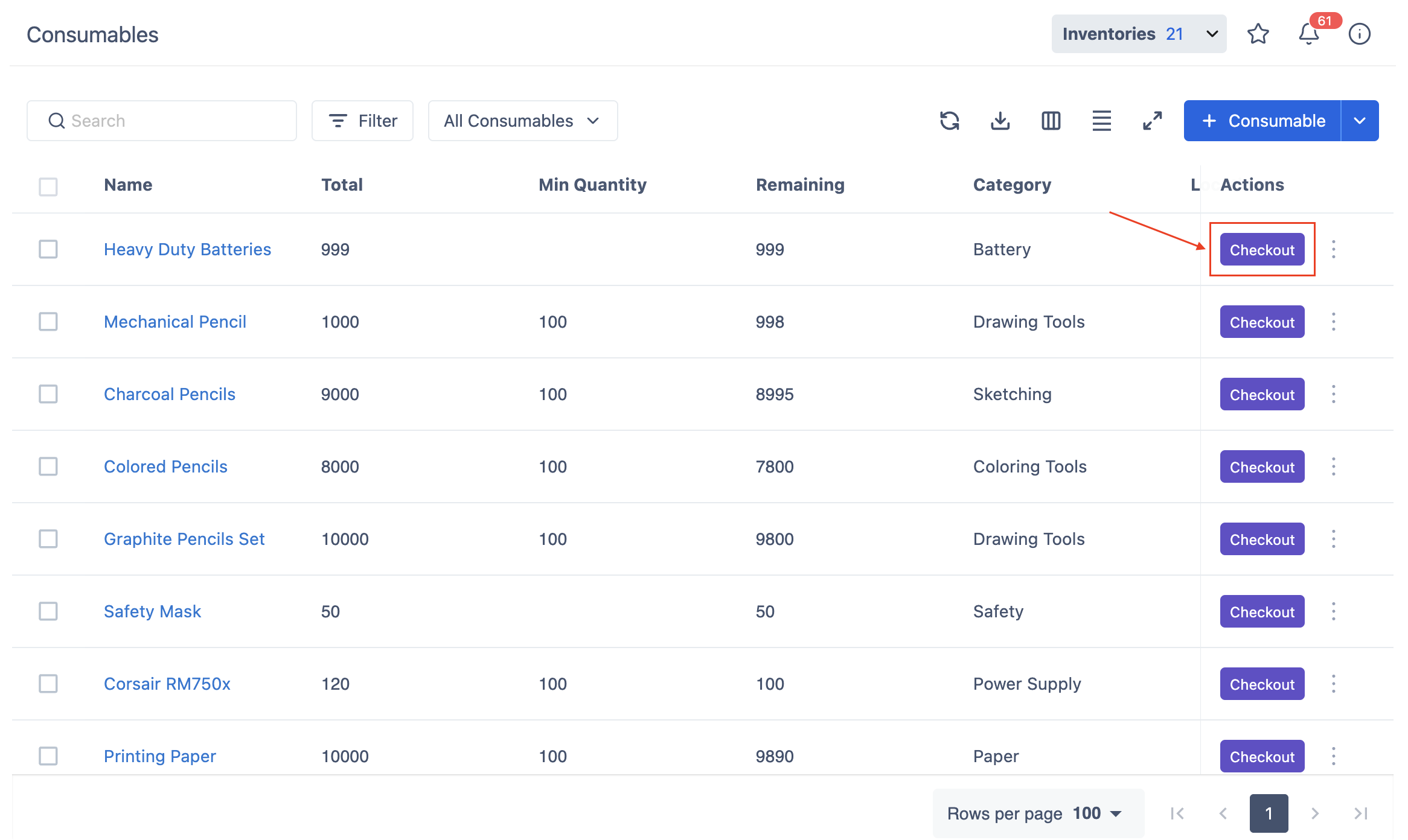The image size is (1408, 840).
Task: Open the column chooser icon
Action: tap(1051, 121)
